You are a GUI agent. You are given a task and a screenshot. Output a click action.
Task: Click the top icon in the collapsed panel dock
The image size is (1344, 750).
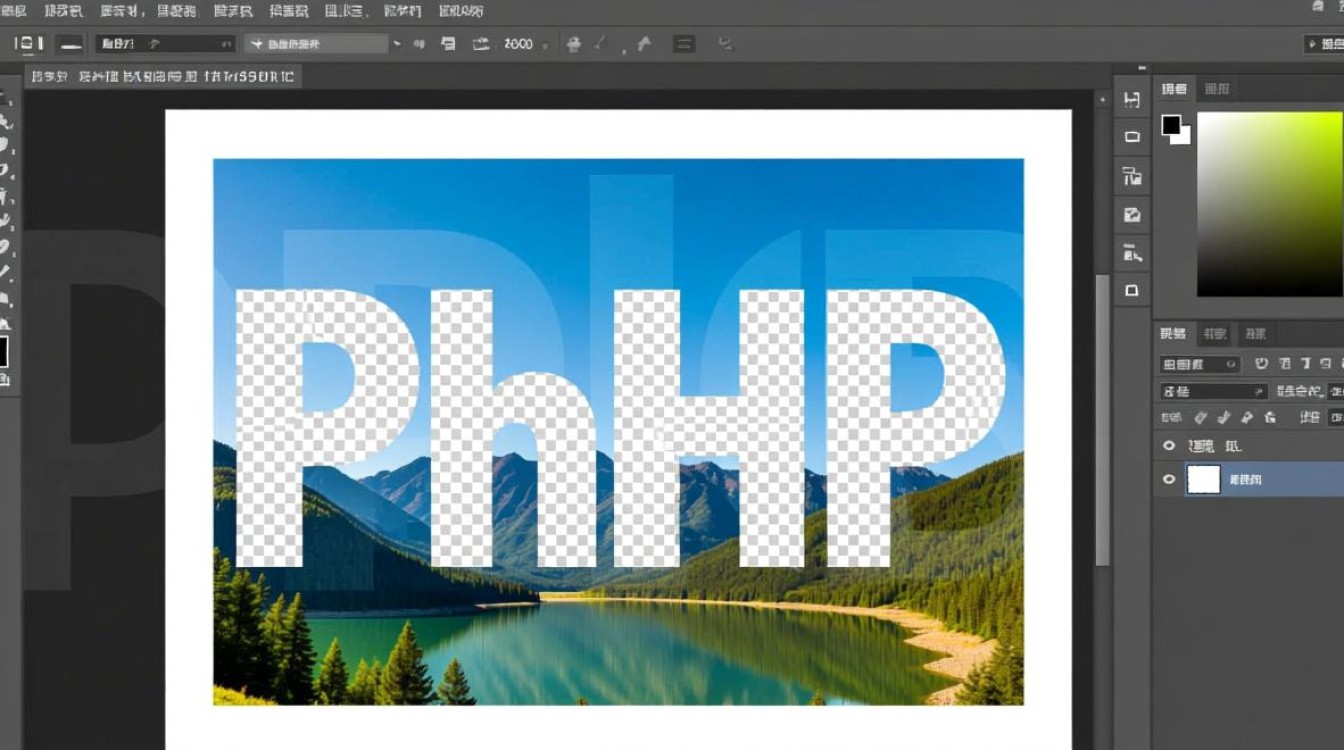click(1132, 100)
